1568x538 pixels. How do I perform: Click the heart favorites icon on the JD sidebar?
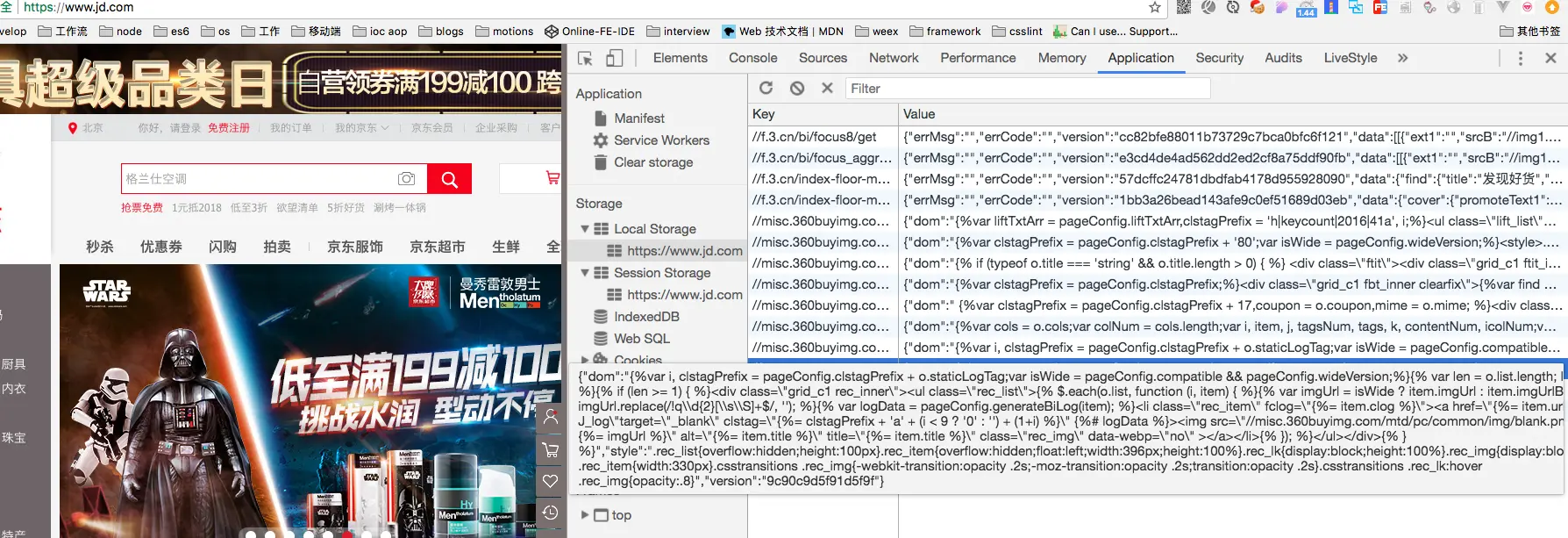tap(550, 481)
